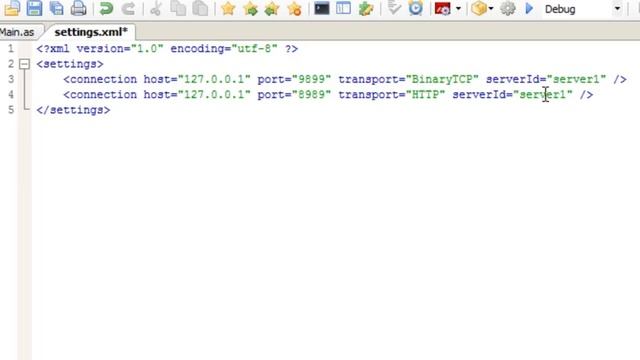
Task: Click line number 5 in the gutter
Action: pos(11,110)
